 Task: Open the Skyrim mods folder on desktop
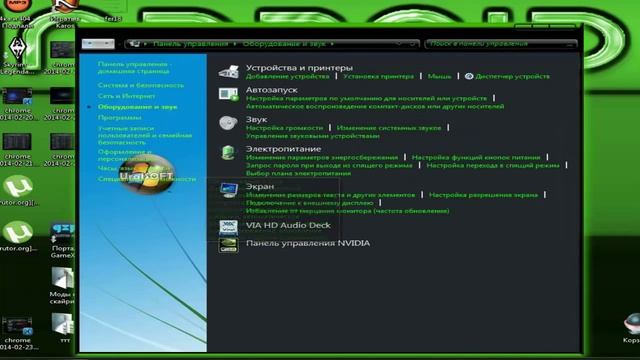tap(63, 286)
